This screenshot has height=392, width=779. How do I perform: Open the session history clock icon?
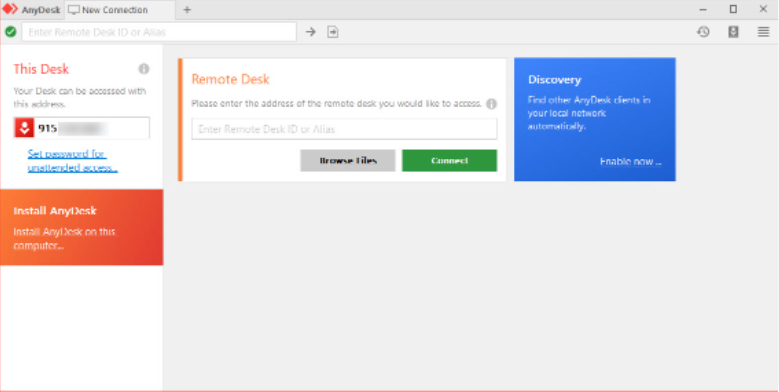tap(703, 32)
